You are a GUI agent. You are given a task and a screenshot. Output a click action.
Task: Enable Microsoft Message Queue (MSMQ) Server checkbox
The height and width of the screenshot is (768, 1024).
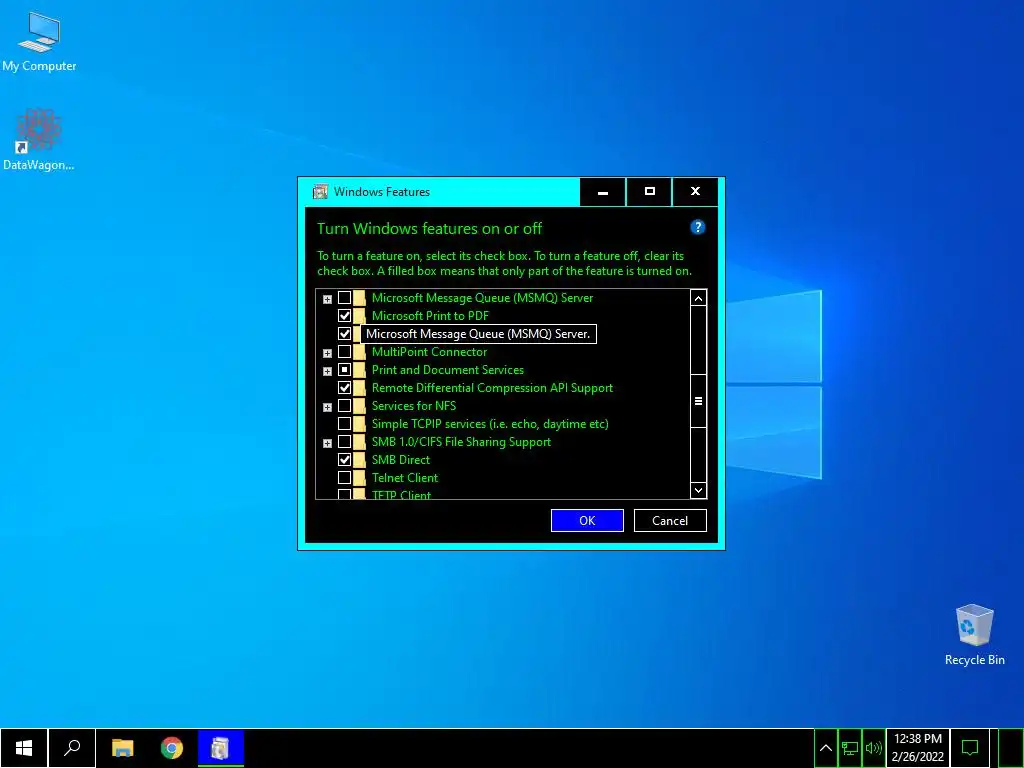coord(344,298)
